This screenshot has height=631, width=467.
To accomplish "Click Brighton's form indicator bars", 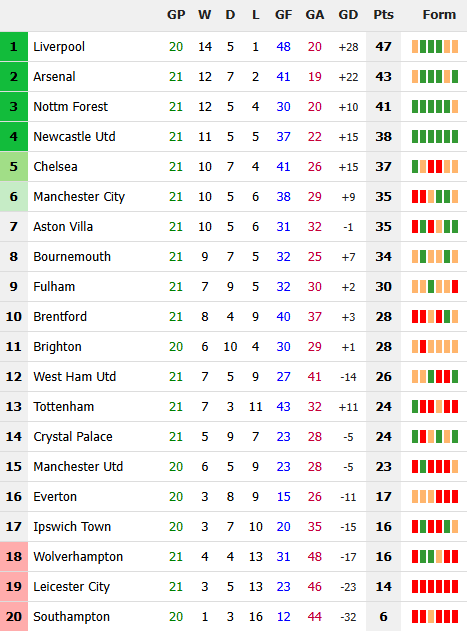I will [435, 346].
